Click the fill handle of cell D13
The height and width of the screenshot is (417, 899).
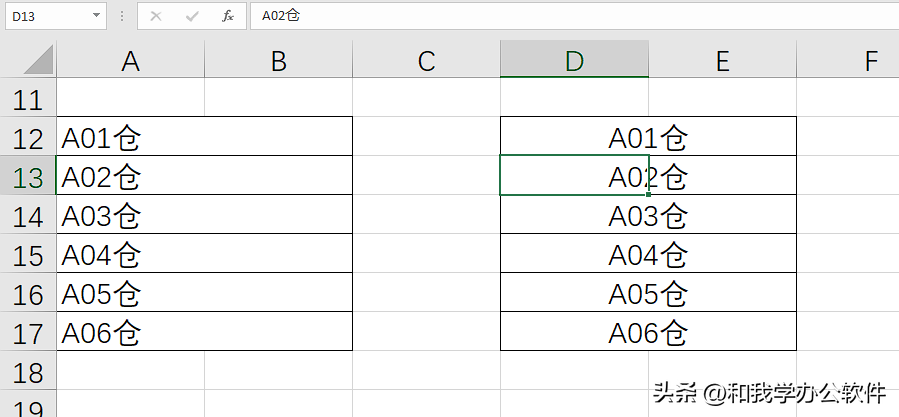(x=648, y=194)
